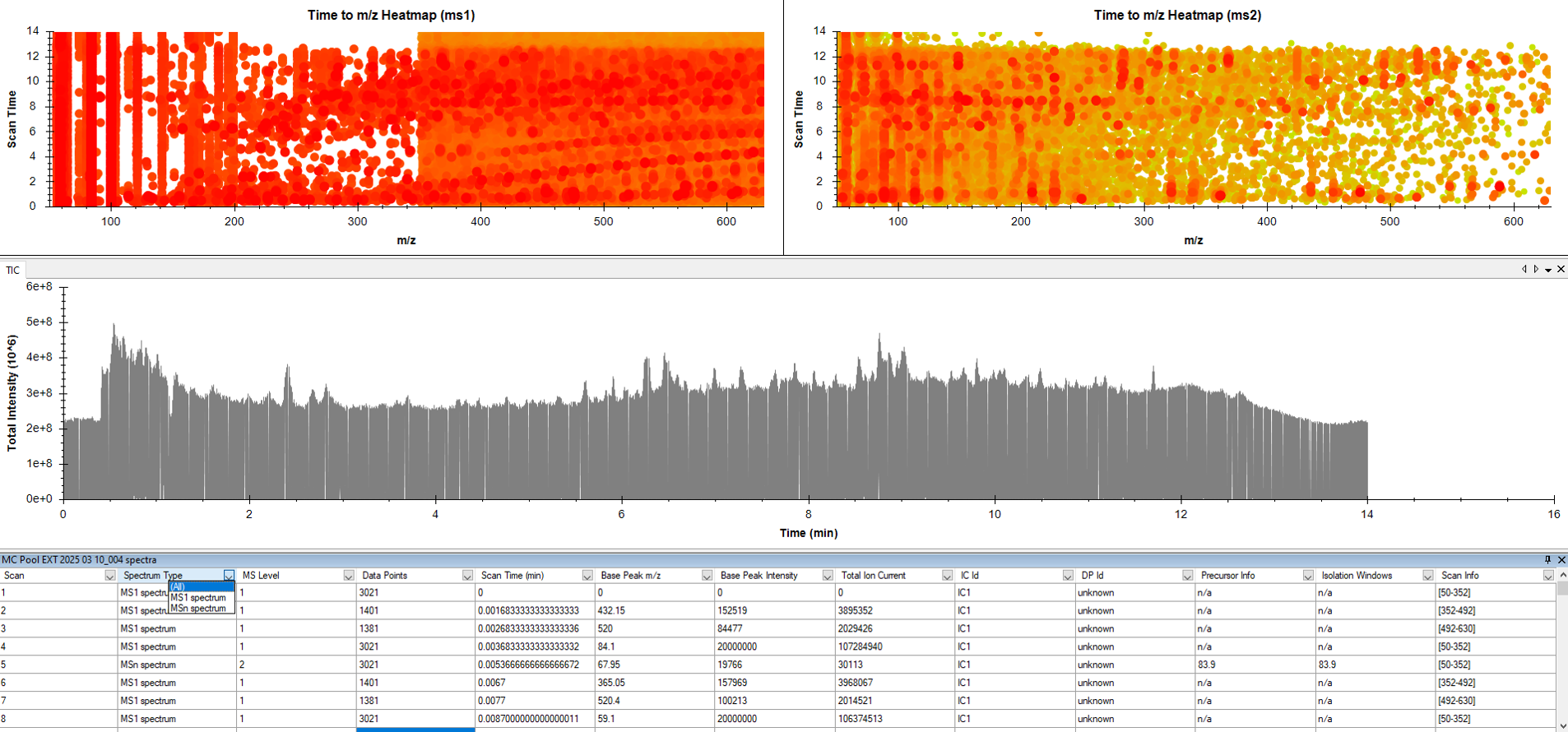Viewport: 1568px width, 732px height.
Task: Select '(All)' in Spectrum Type filter
Action: pyautogui.click(x=179, y=587)
